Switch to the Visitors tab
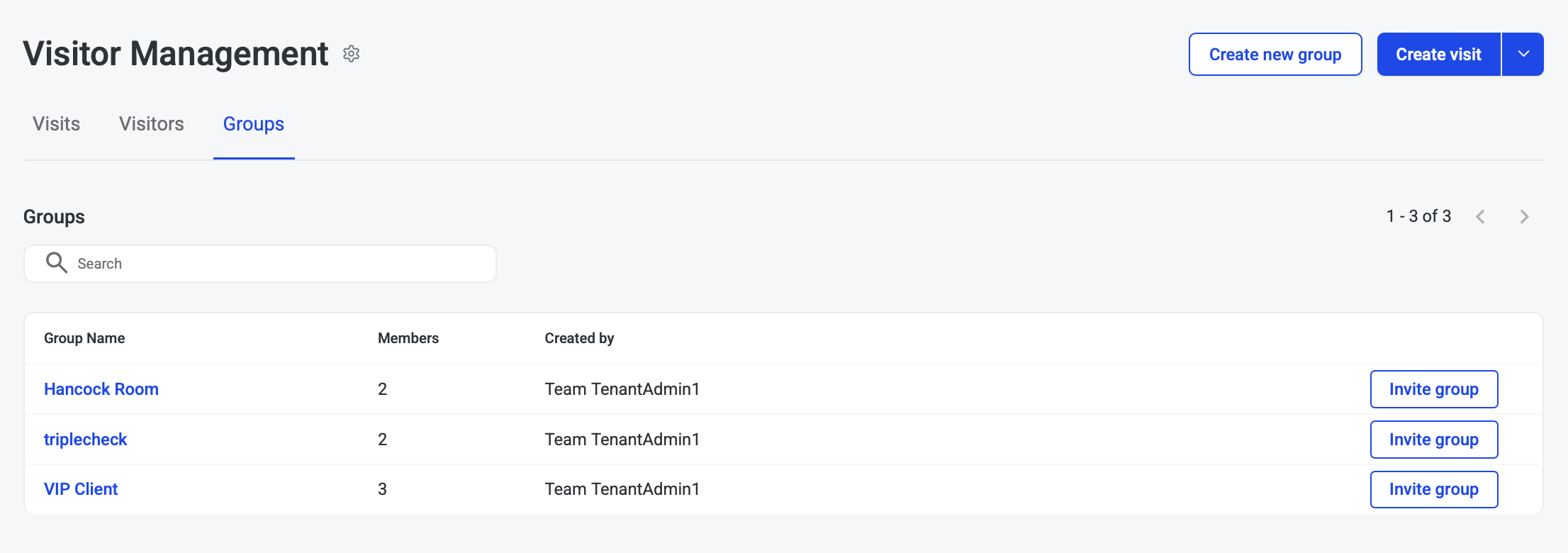 [151, 124]
